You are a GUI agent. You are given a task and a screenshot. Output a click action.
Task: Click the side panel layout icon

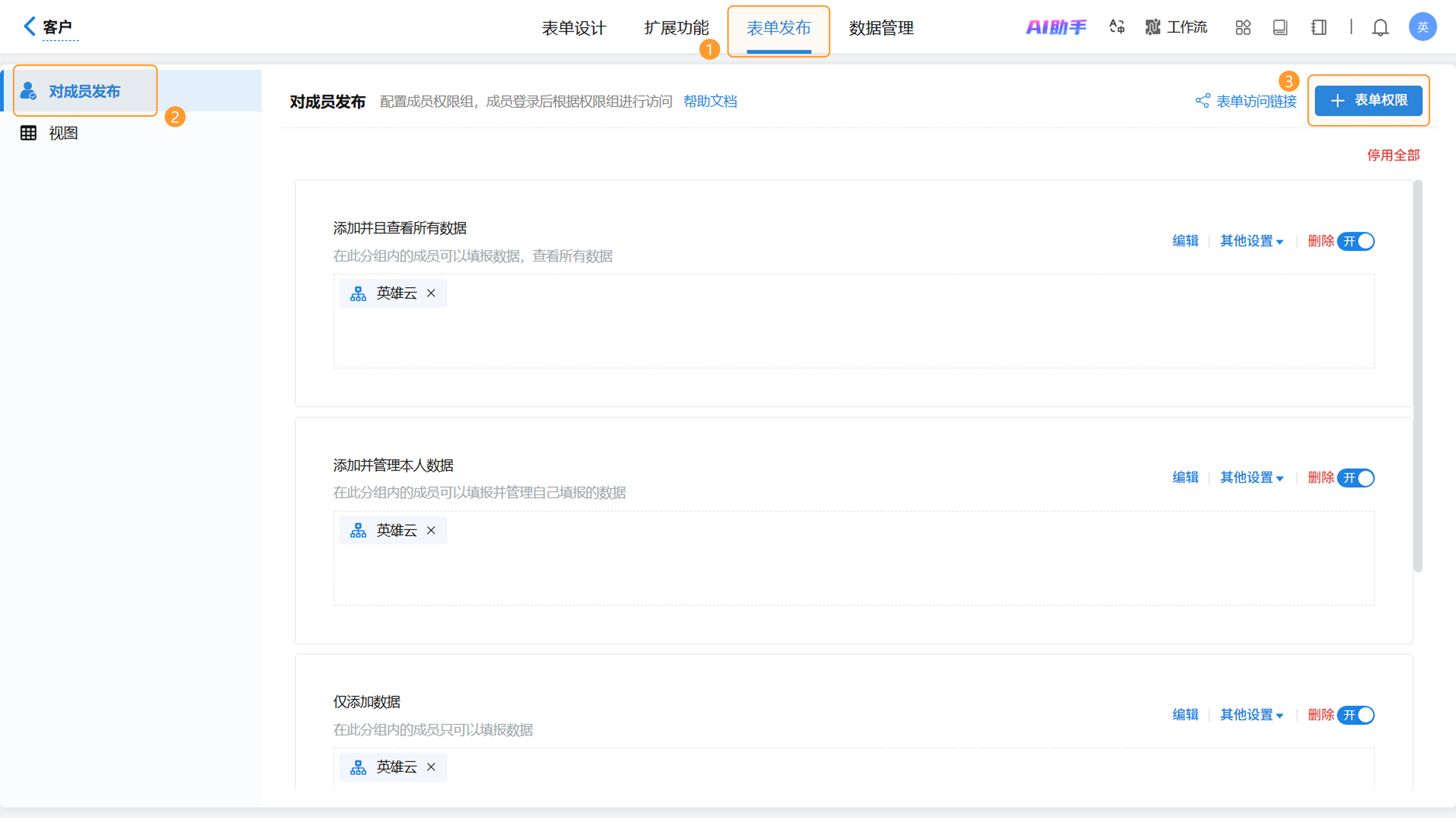[1319, 27]
